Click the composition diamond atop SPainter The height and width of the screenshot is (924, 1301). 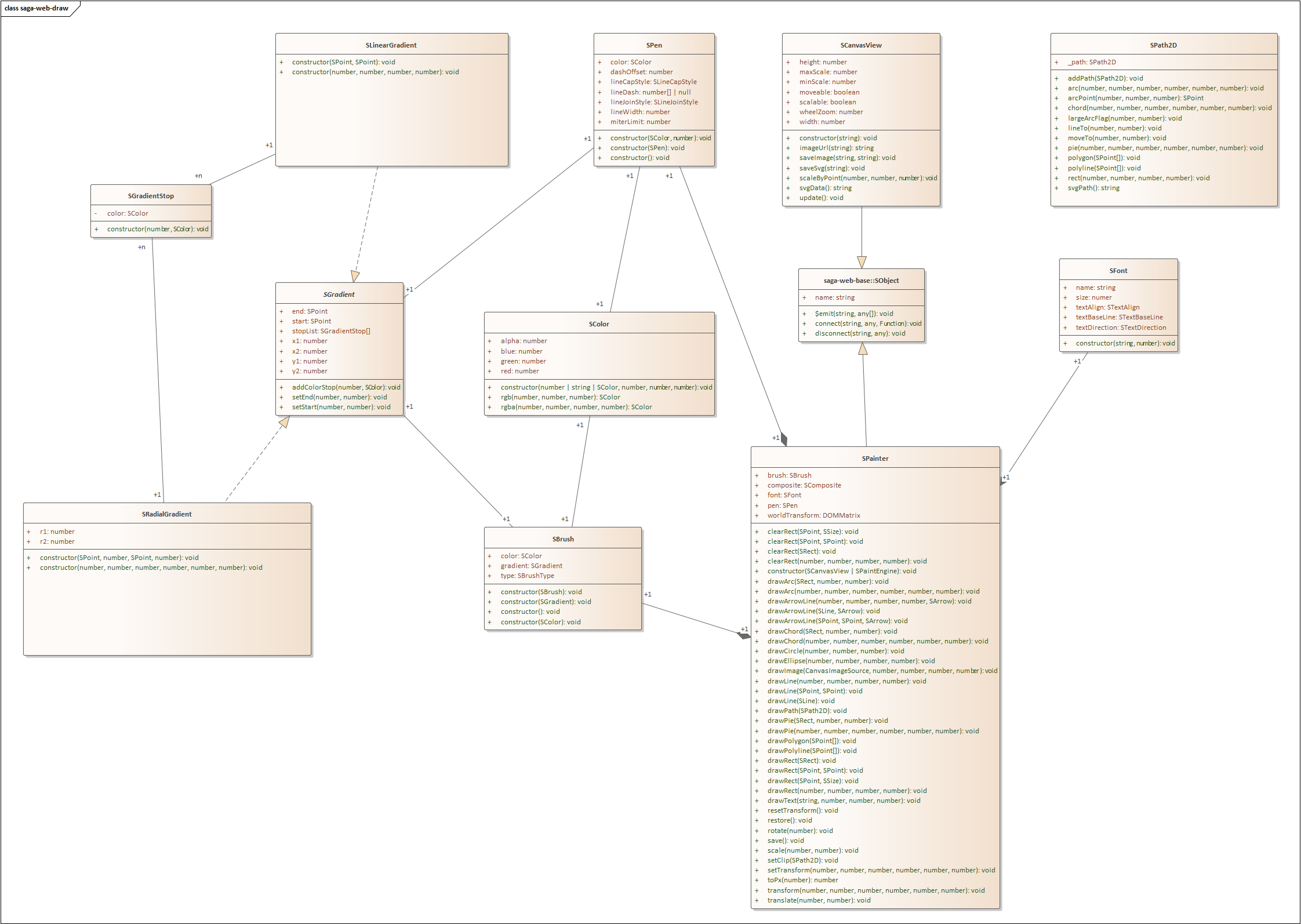(x=784, y=439)
